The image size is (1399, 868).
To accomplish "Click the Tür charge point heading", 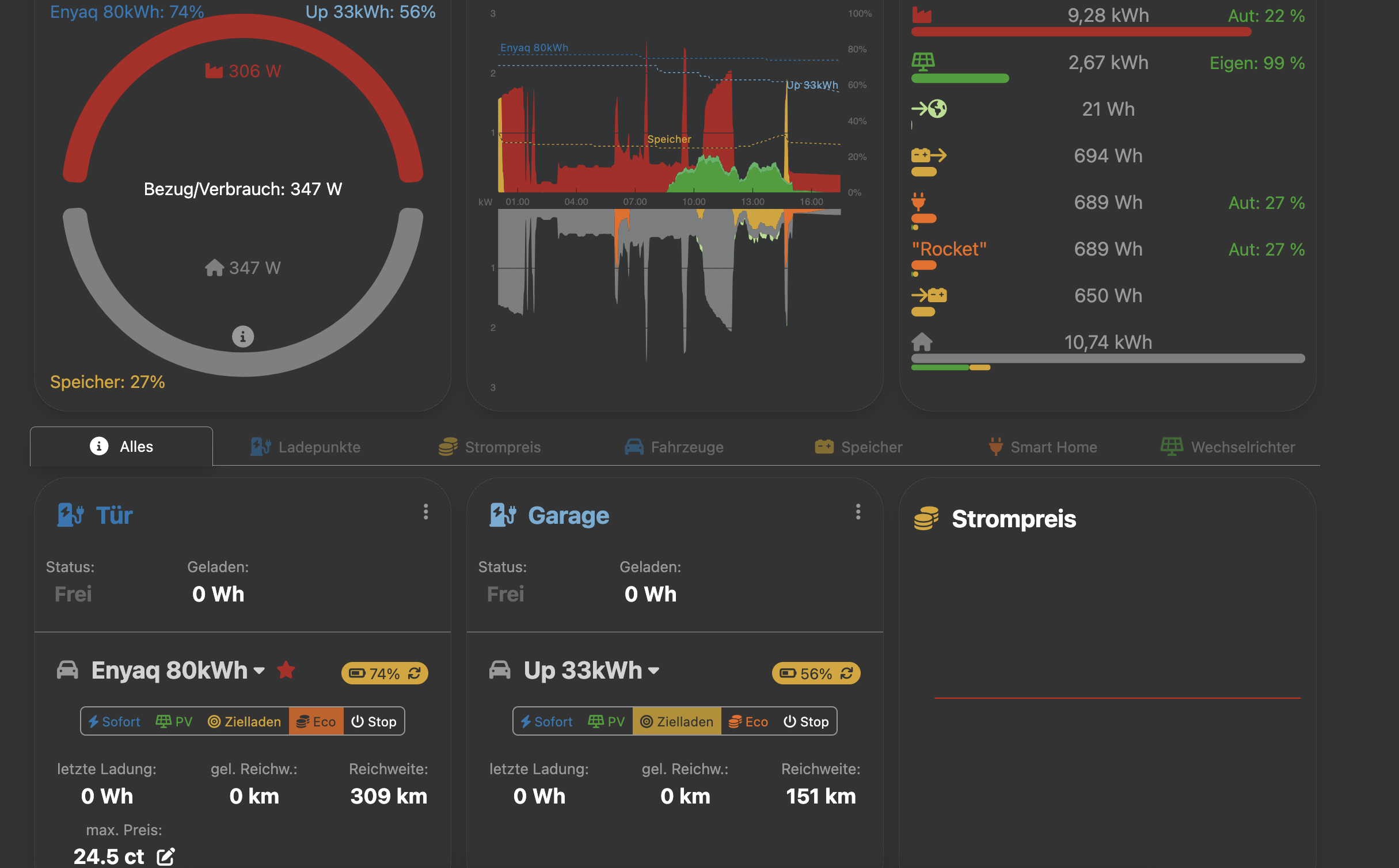I will tap(114, 515).
